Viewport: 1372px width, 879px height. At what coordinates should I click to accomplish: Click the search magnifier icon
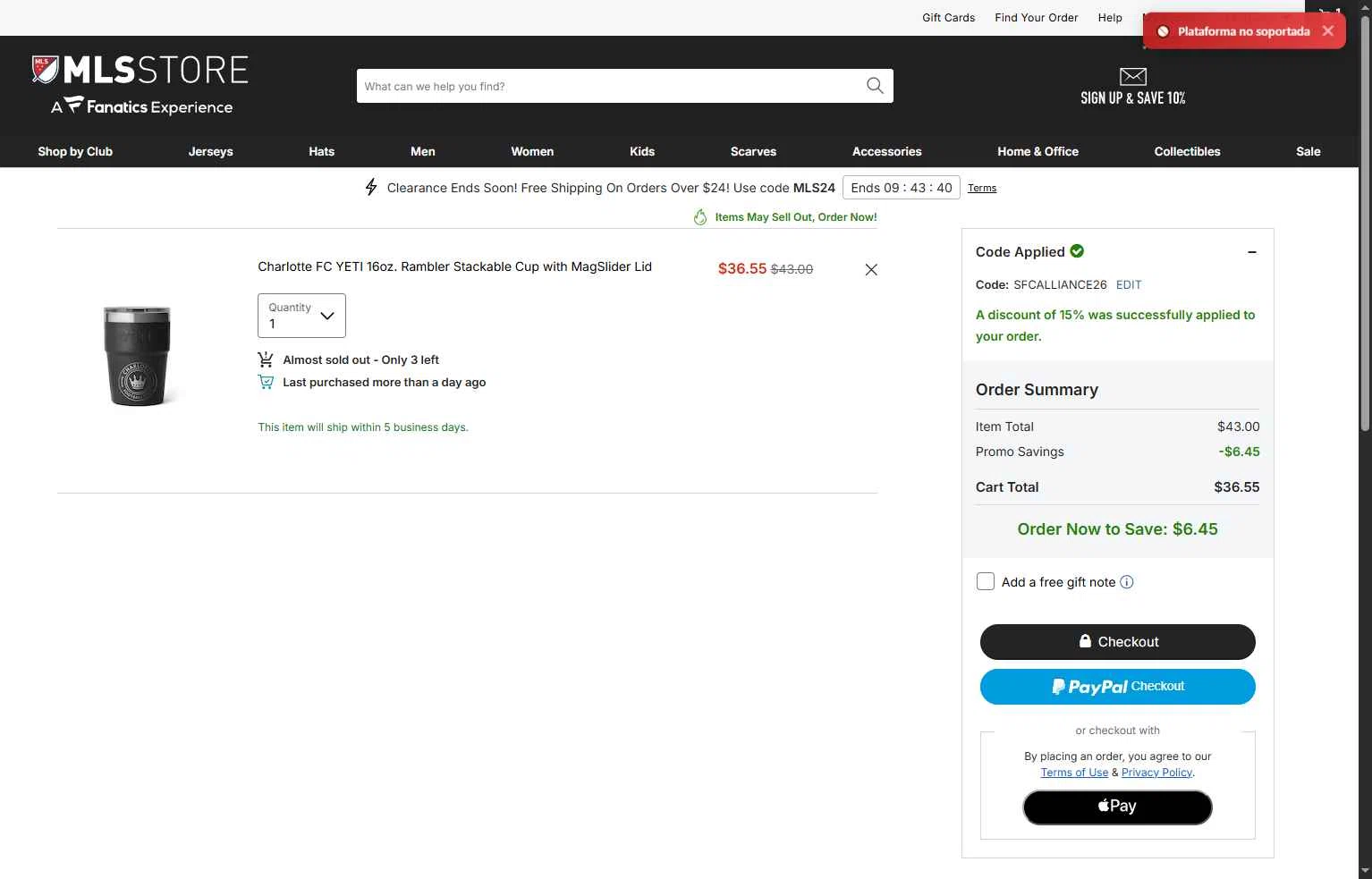tap(875, 86)
